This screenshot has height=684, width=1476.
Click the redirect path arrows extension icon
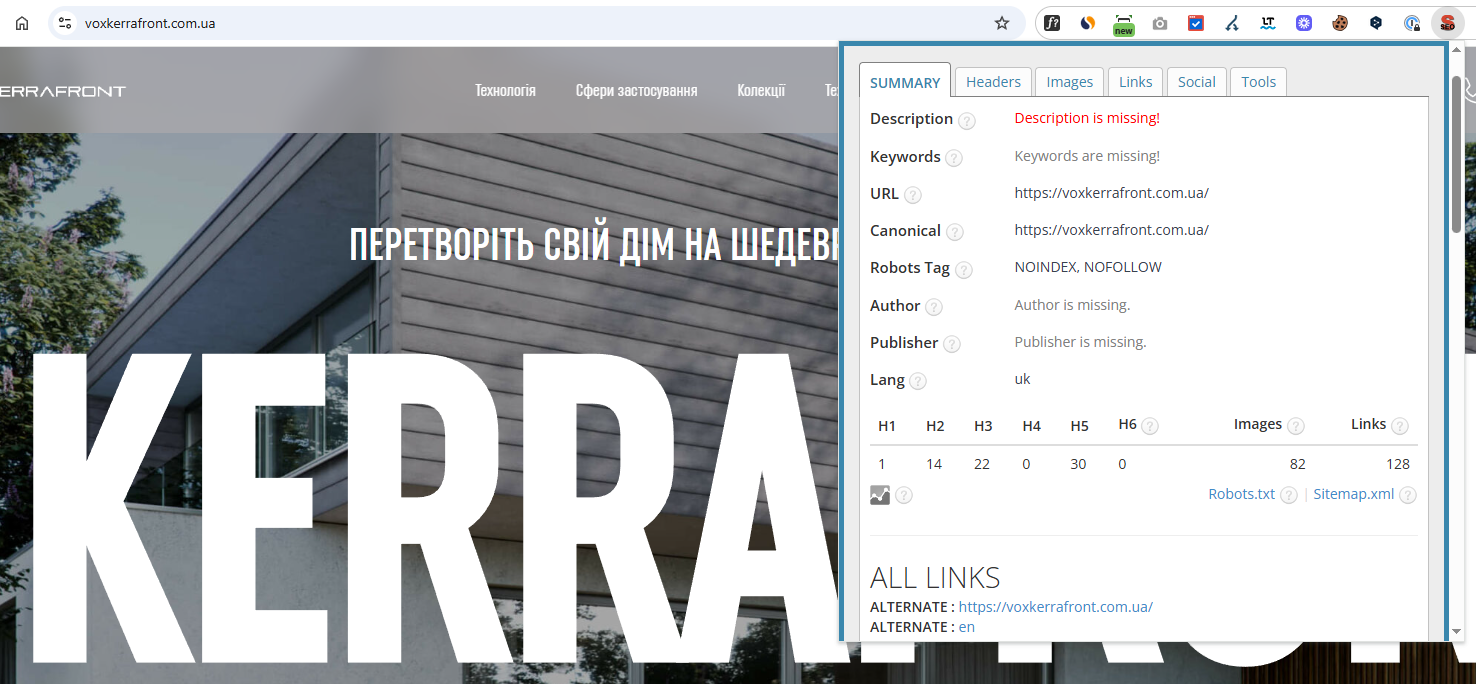[x=1232, y=23]
